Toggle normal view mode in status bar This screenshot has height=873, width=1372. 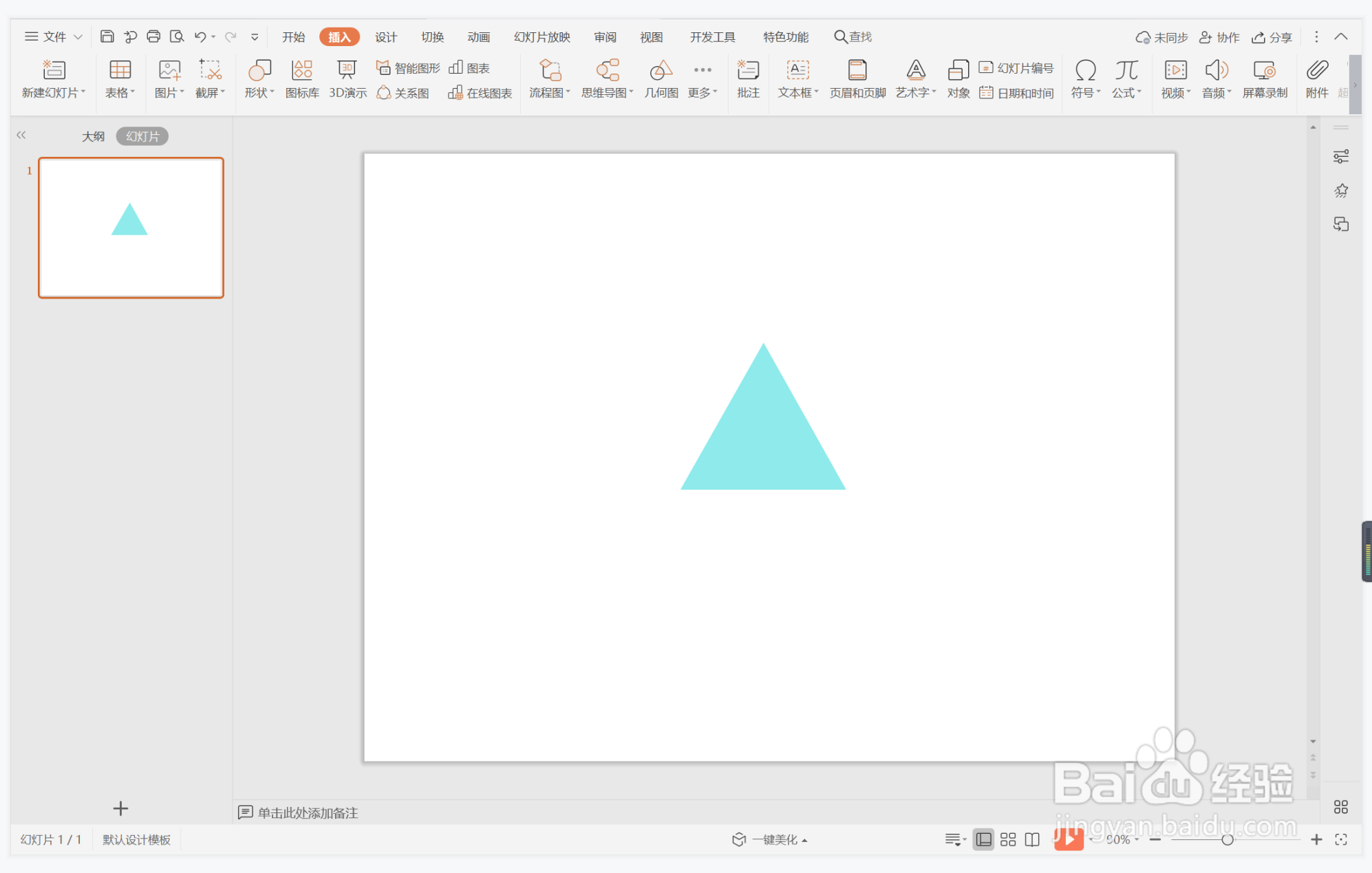tap(984, 839)
